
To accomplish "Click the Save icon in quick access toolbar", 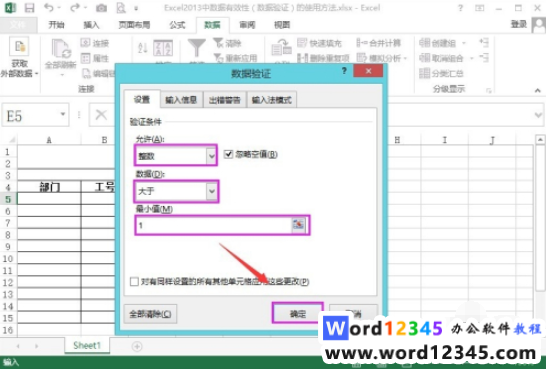I will (30, 8).
